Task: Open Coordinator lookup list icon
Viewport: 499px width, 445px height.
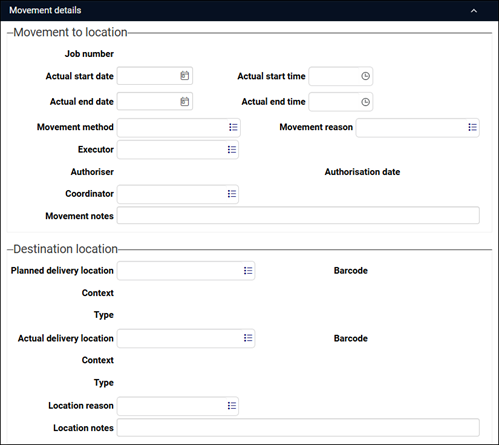Action: coord(232,194)
